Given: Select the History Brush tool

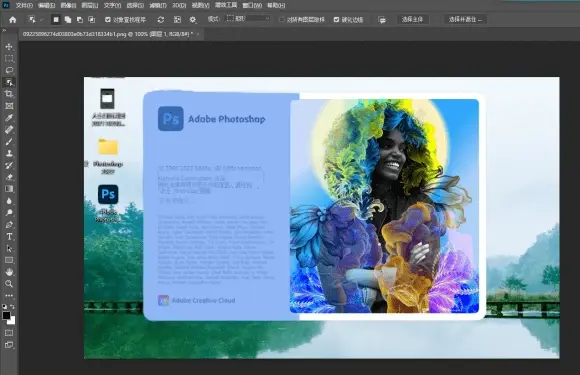Looking at the screenshot, I should pos(9,165).
